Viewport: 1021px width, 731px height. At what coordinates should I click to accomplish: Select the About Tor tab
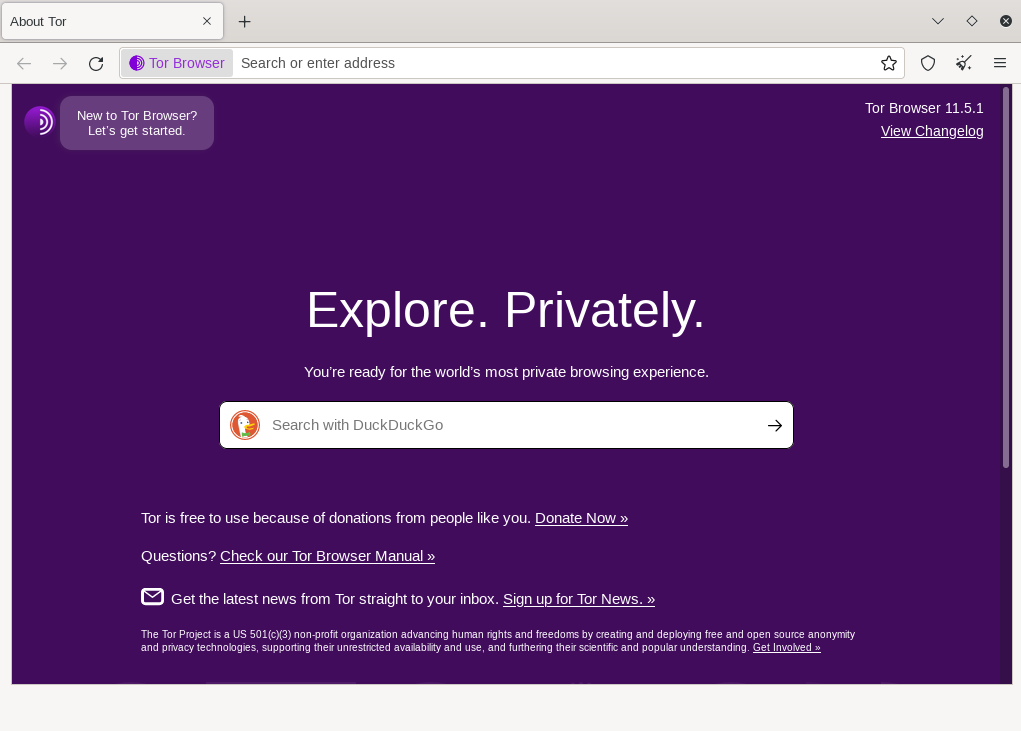pos(100,21)
